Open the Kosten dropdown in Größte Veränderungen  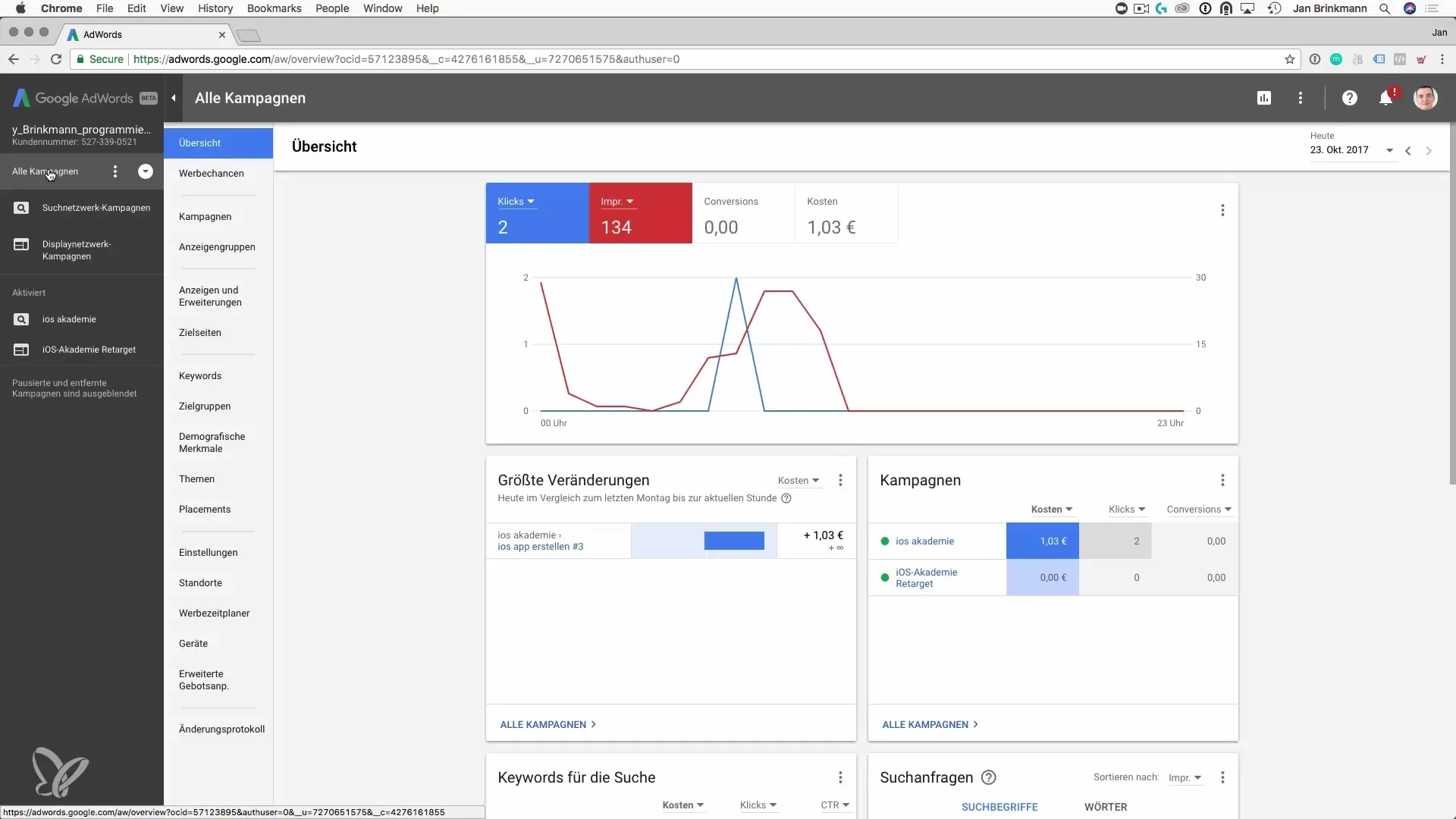tap(799, 480)
